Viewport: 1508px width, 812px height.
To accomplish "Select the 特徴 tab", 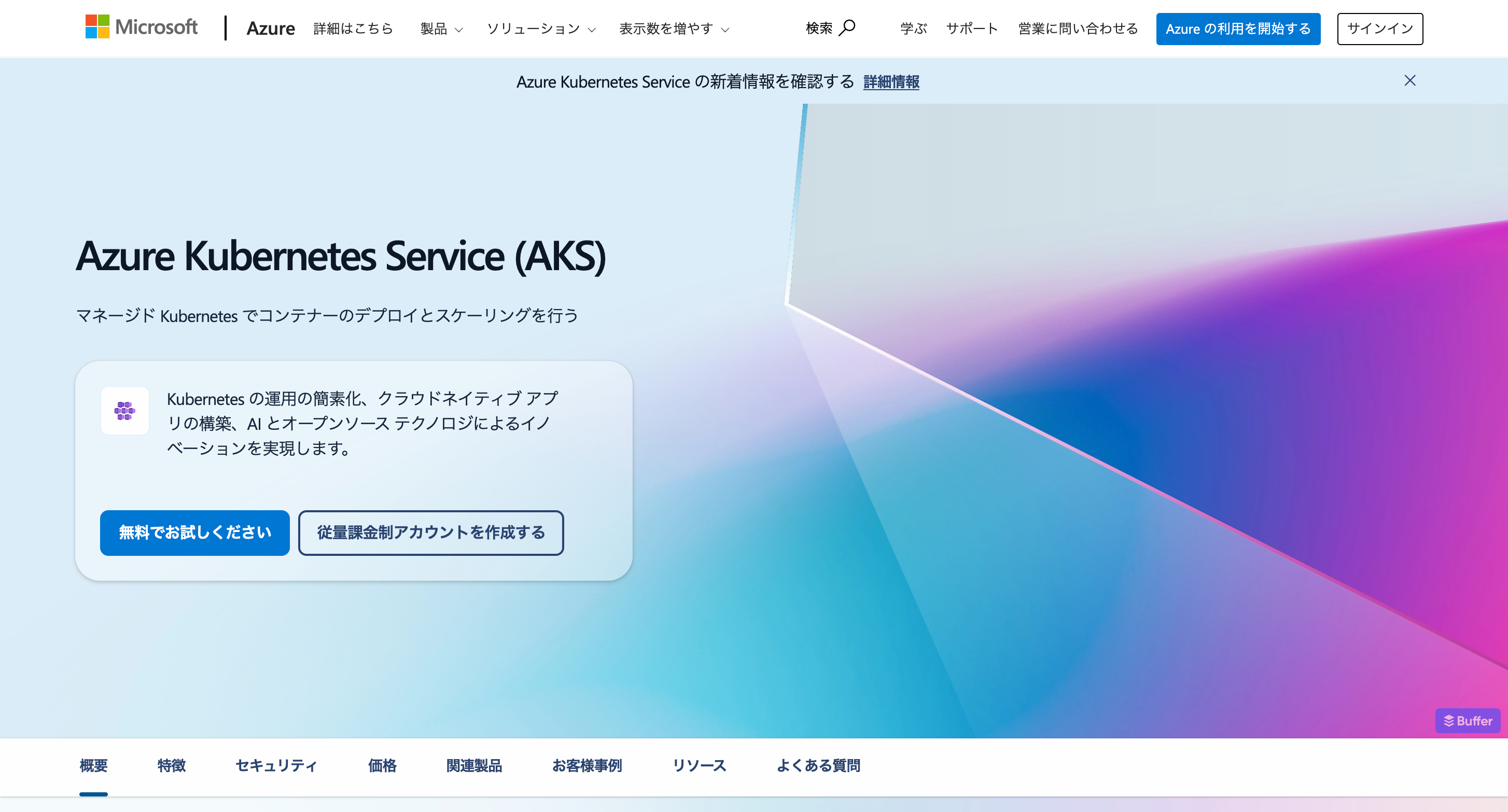I will pyautogui.click(x=172, y=765).
